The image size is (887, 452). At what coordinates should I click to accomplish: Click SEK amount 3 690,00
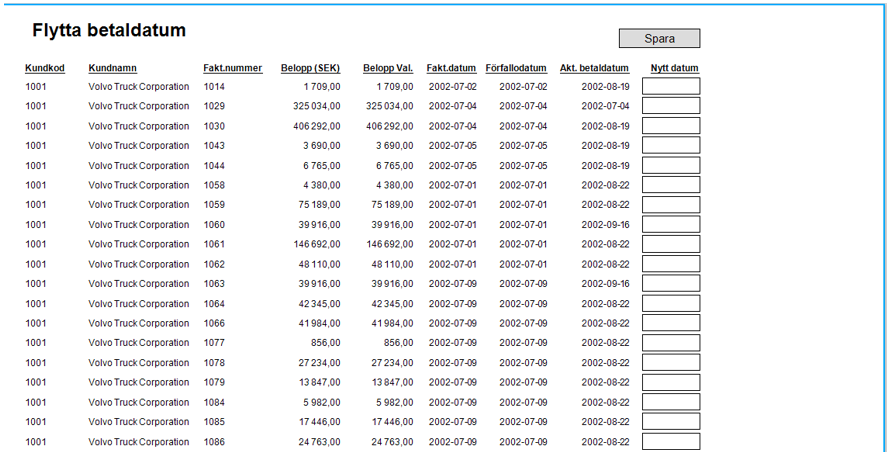point(322,146)
